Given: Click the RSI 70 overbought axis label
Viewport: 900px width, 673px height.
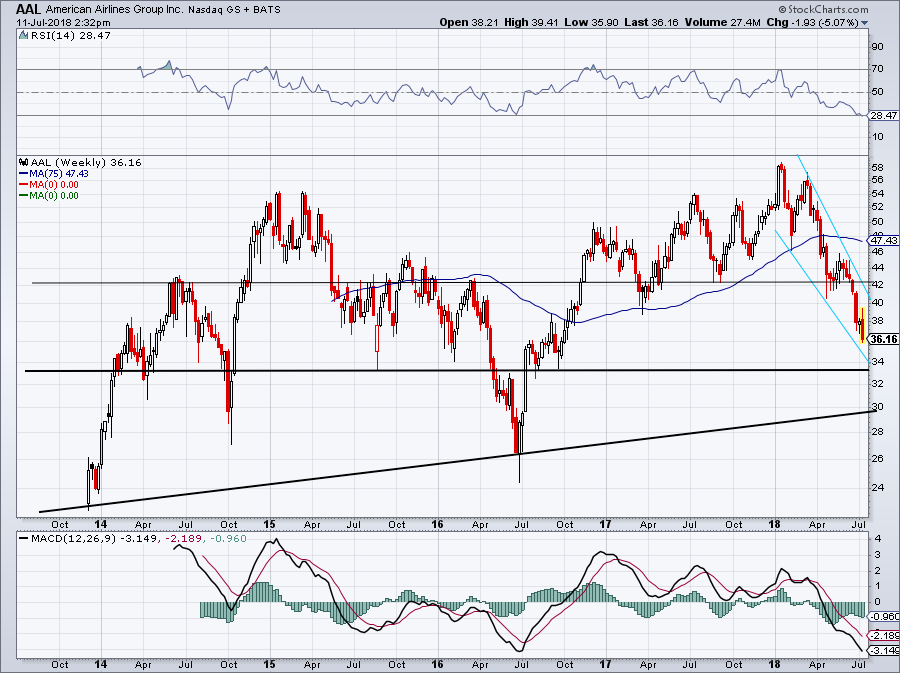Looking at the screenshot, I should 877,69.
